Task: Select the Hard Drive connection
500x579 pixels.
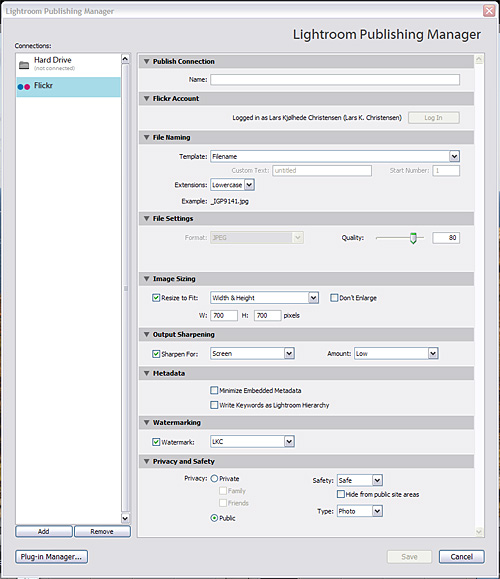Action: [68, 65]
